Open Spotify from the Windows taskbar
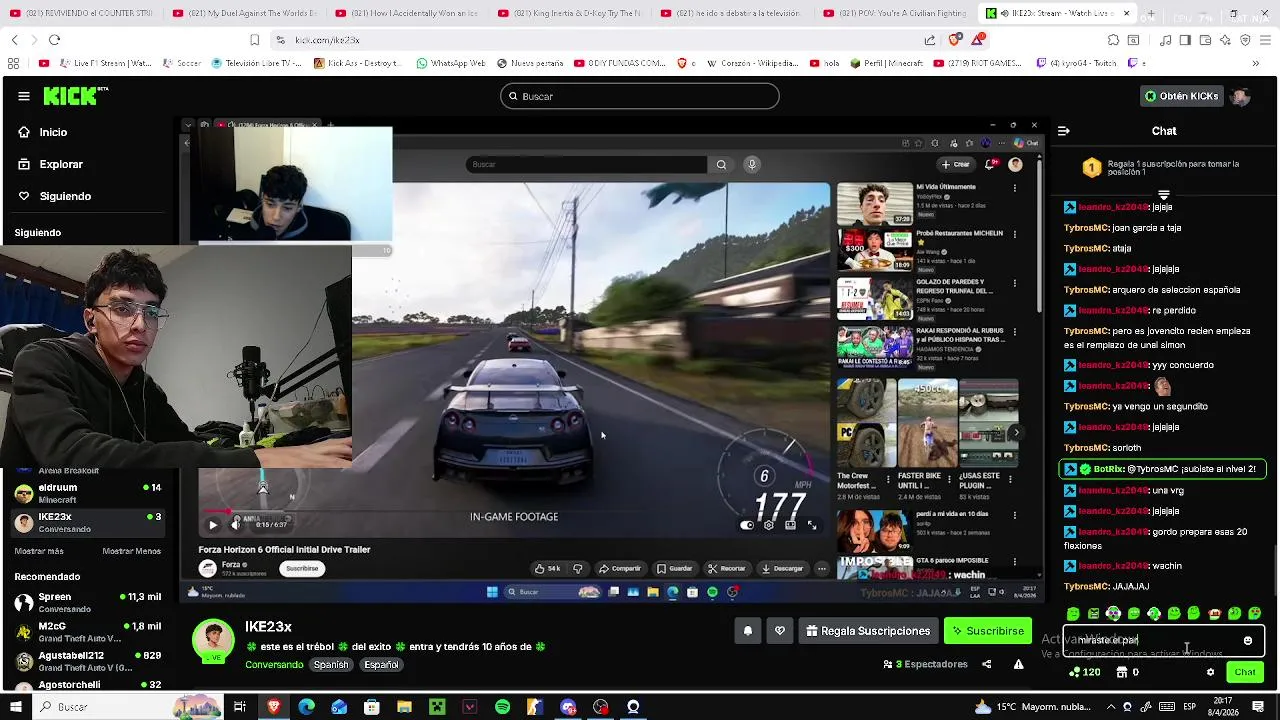This screenshot has width=1280, height=720. pyautogui.click(x=502, y=707)
